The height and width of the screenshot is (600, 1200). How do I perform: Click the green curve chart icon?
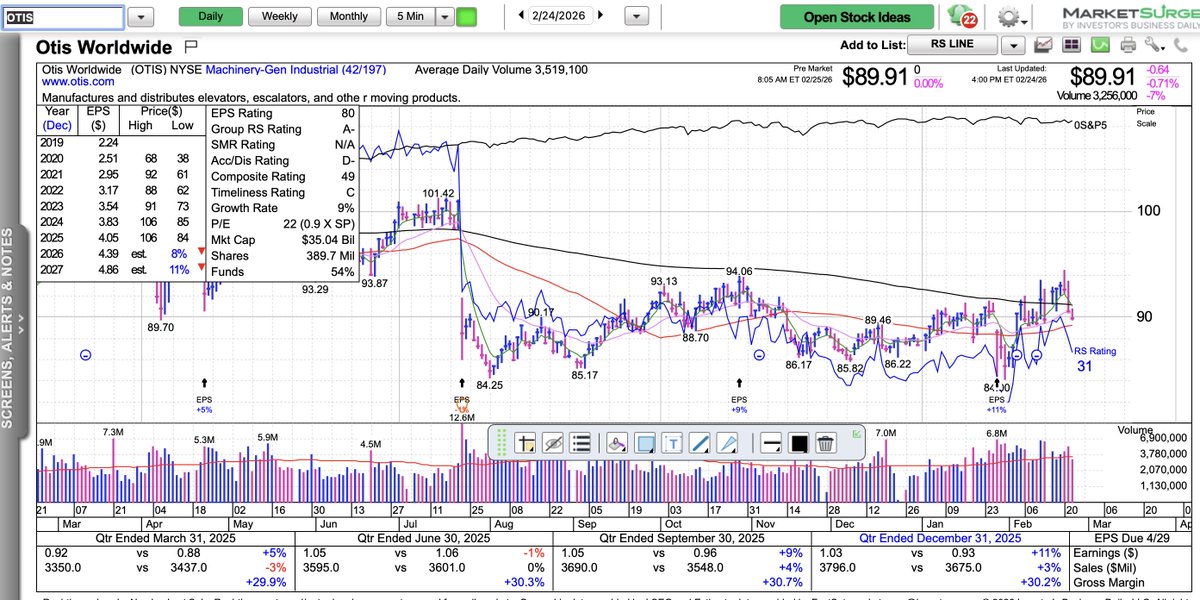[x=1100, y=45]
